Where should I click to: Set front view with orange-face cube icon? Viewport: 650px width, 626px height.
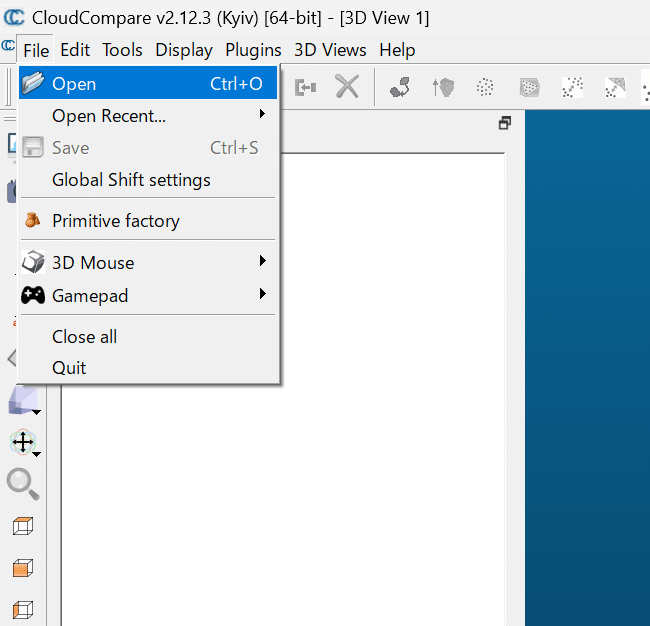(23, 568)
